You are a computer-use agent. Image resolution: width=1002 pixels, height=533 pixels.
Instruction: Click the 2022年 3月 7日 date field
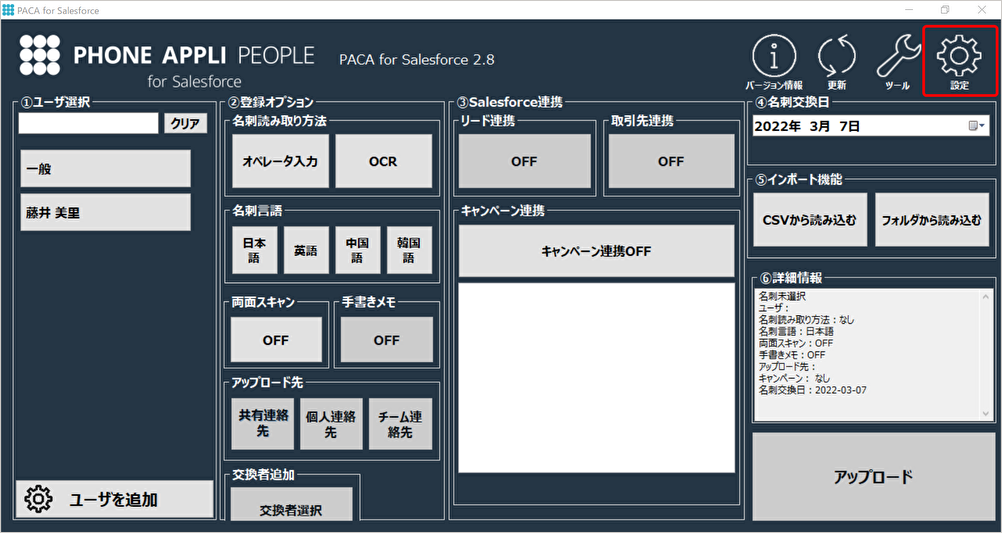pos(871,126)
